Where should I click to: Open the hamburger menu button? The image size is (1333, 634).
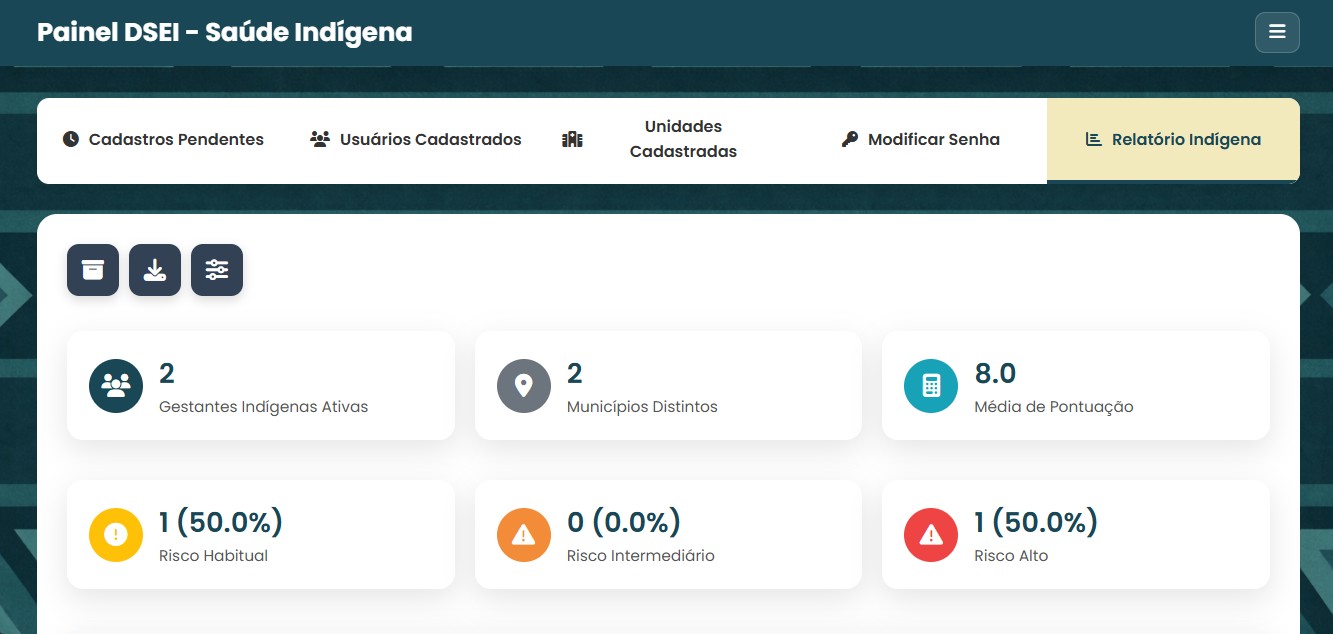pyautogui.click(x=1277, y=32)
